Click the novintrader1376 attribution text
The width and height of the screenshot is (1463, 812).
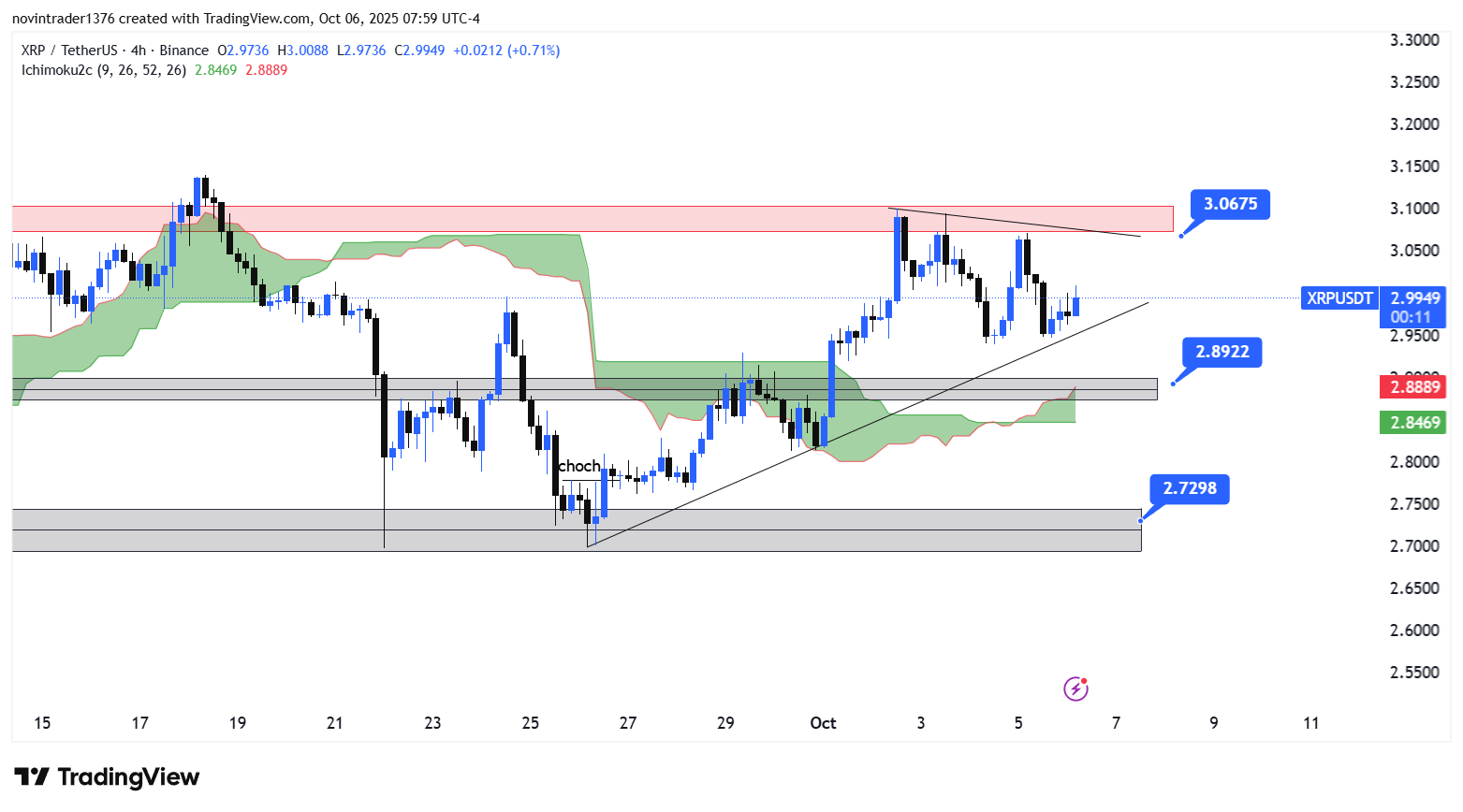(x=64, y=19)
